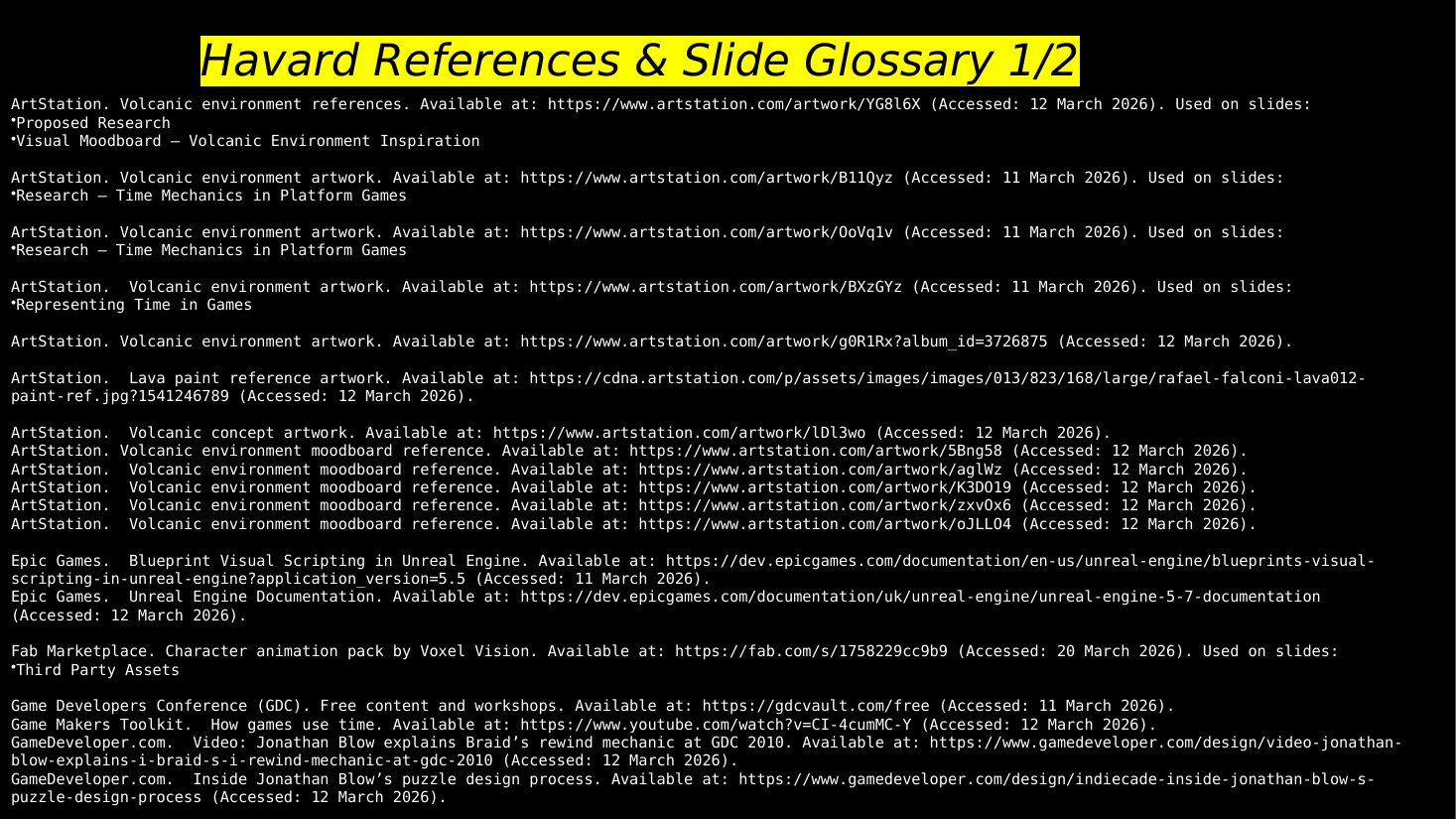Open the artstation.com/artwork/oJLLO4 URL
Viewport: 1456px width, 819px height.
[825, 524]
